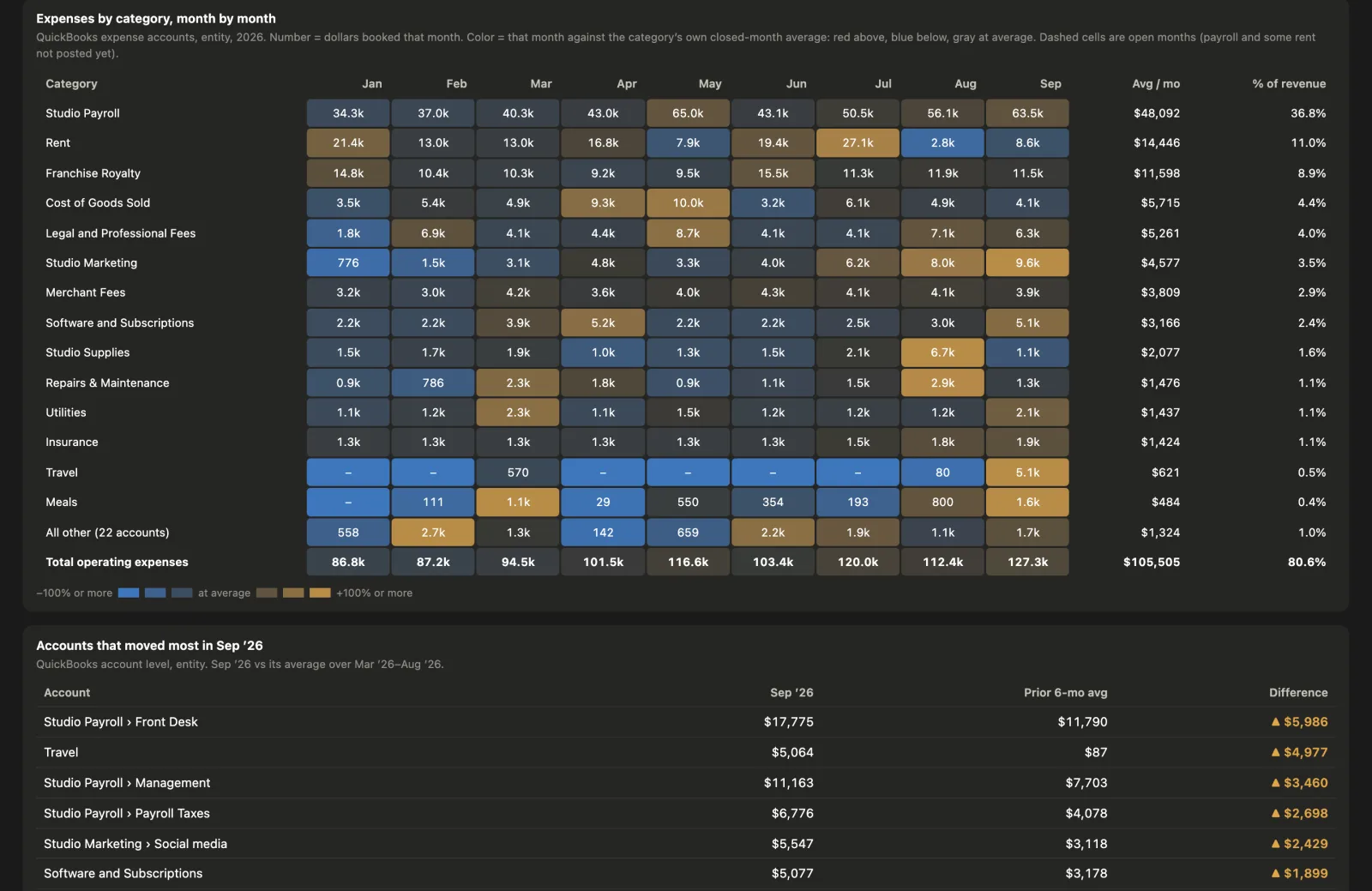
Task: Click the Account column header
Action: pyautogui.click(x=67, y=693)
